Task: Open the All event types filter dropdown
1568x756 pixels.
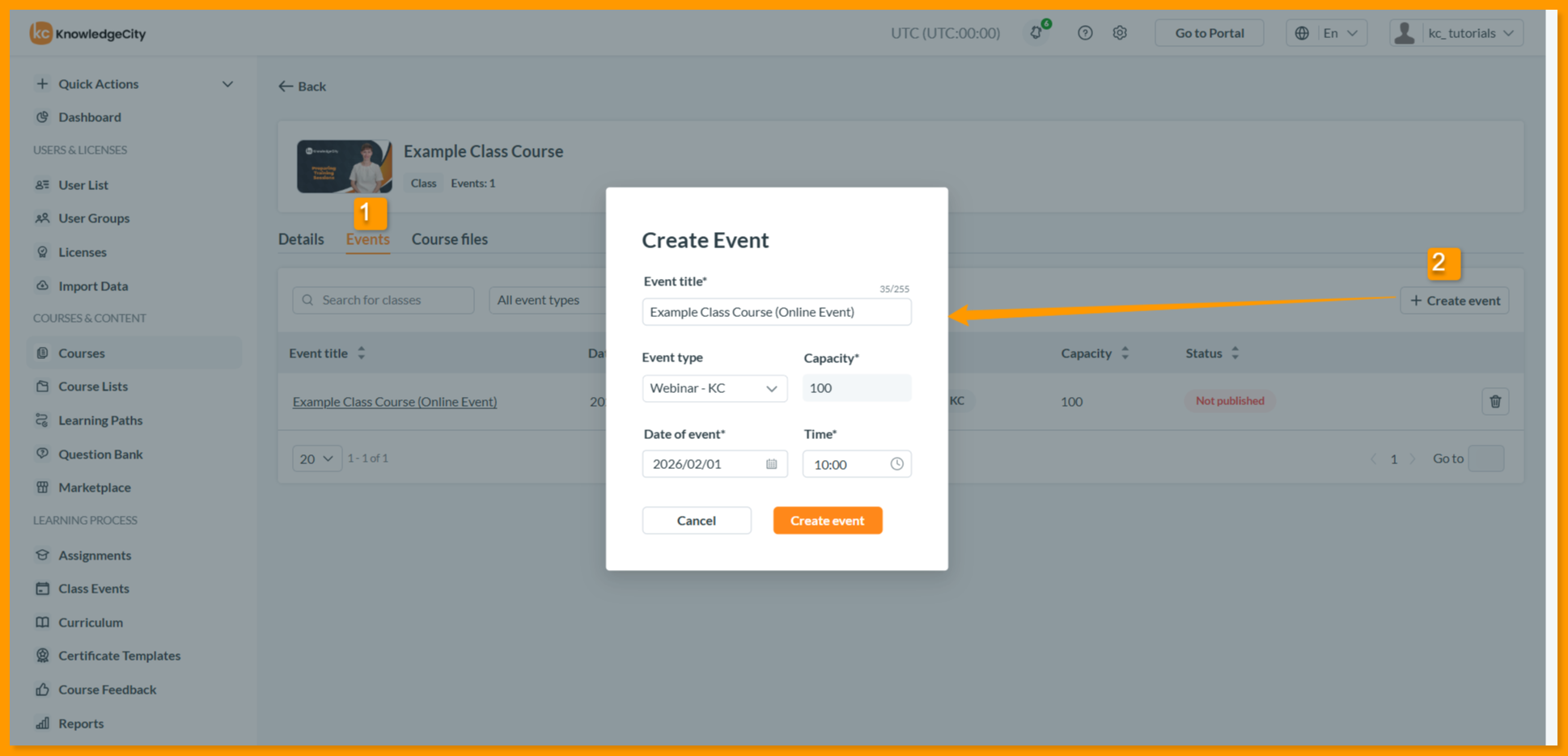Action: 548,300
